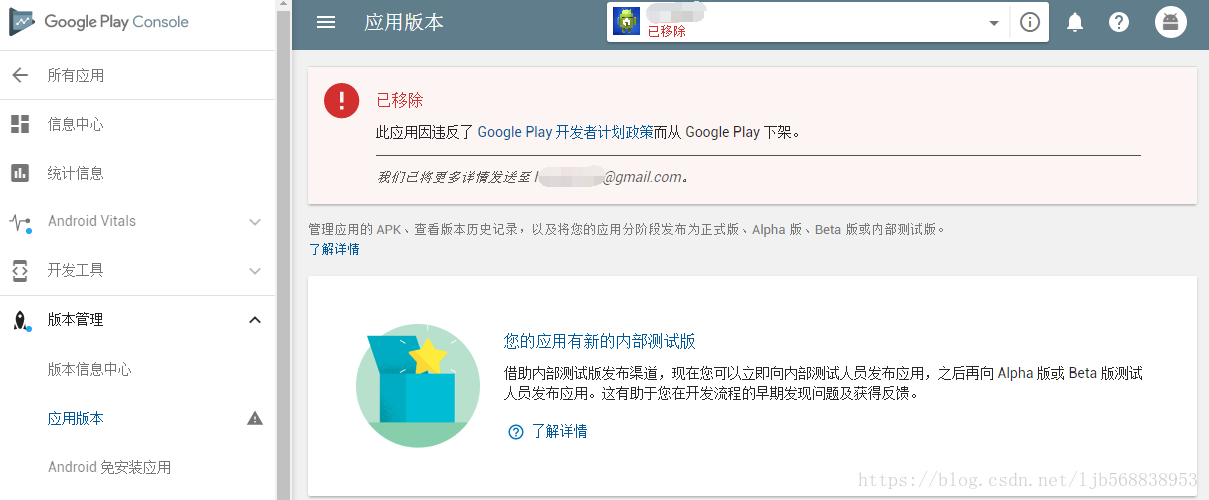This screenshot has width=1209, height=500.
Task: Click the app icon in the app selector
Action: coord(626,21)
